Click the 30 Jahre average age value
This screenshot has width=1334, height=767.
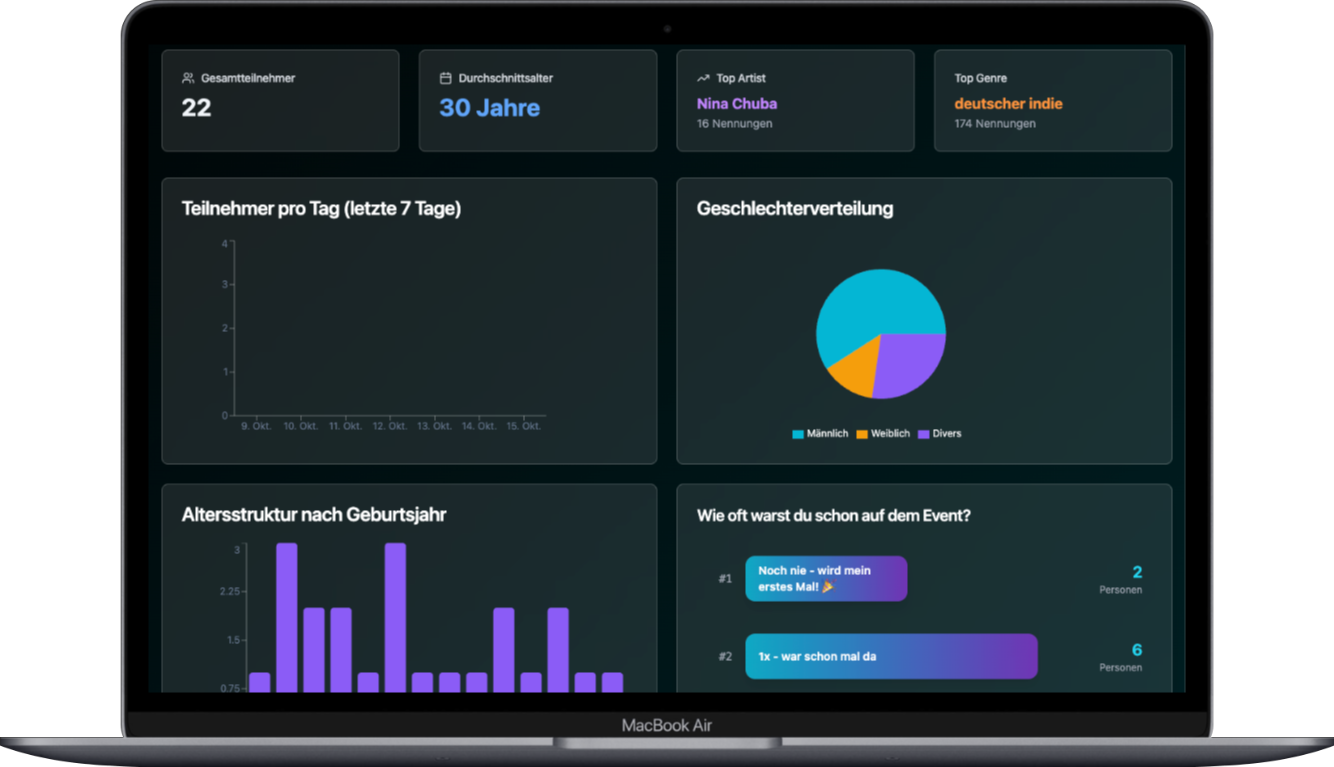coord(489,108)
